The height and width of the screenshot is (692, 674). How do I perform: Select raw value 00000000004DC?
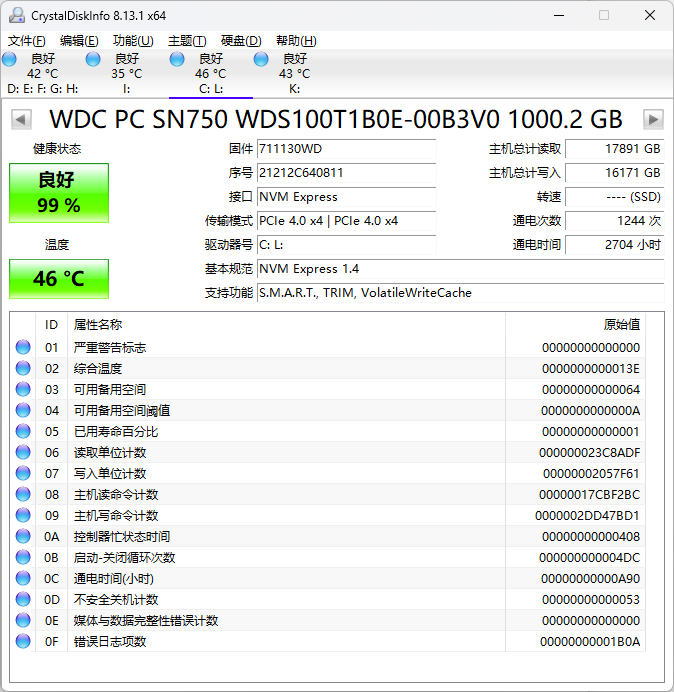tap(589, 558)
